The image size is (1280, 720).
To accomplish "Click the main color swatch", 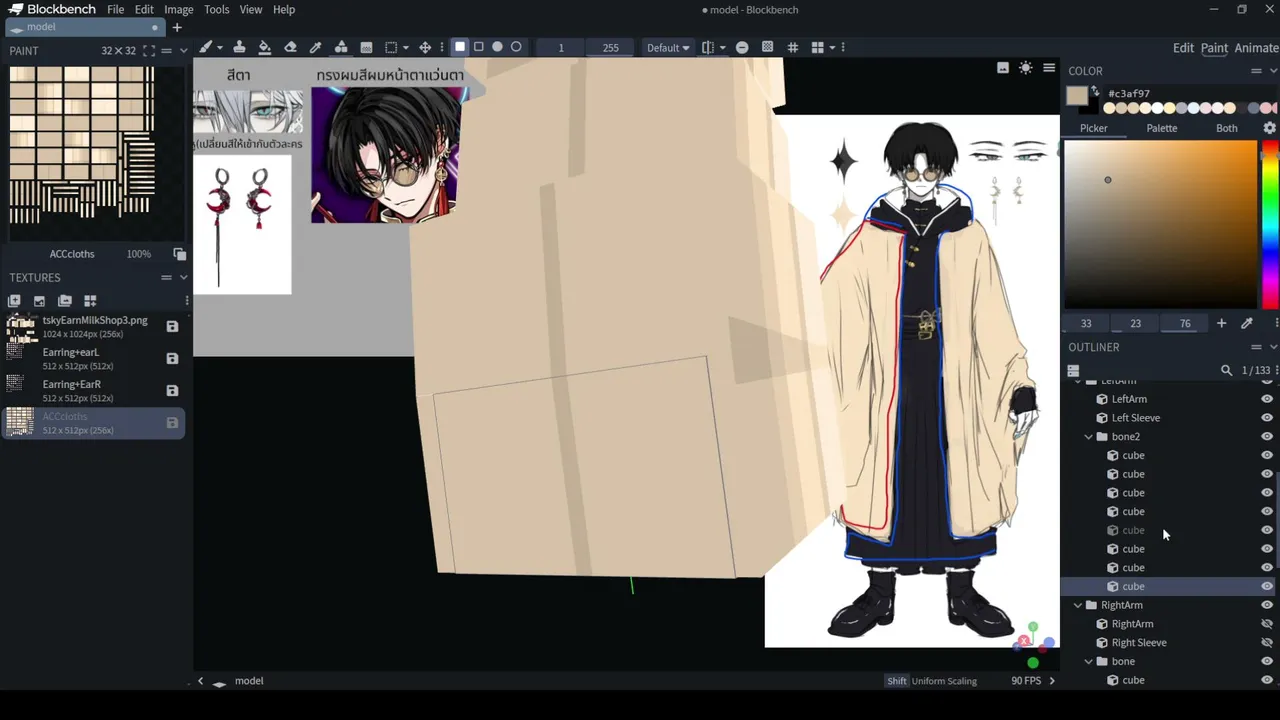I will click(1076, 96).
